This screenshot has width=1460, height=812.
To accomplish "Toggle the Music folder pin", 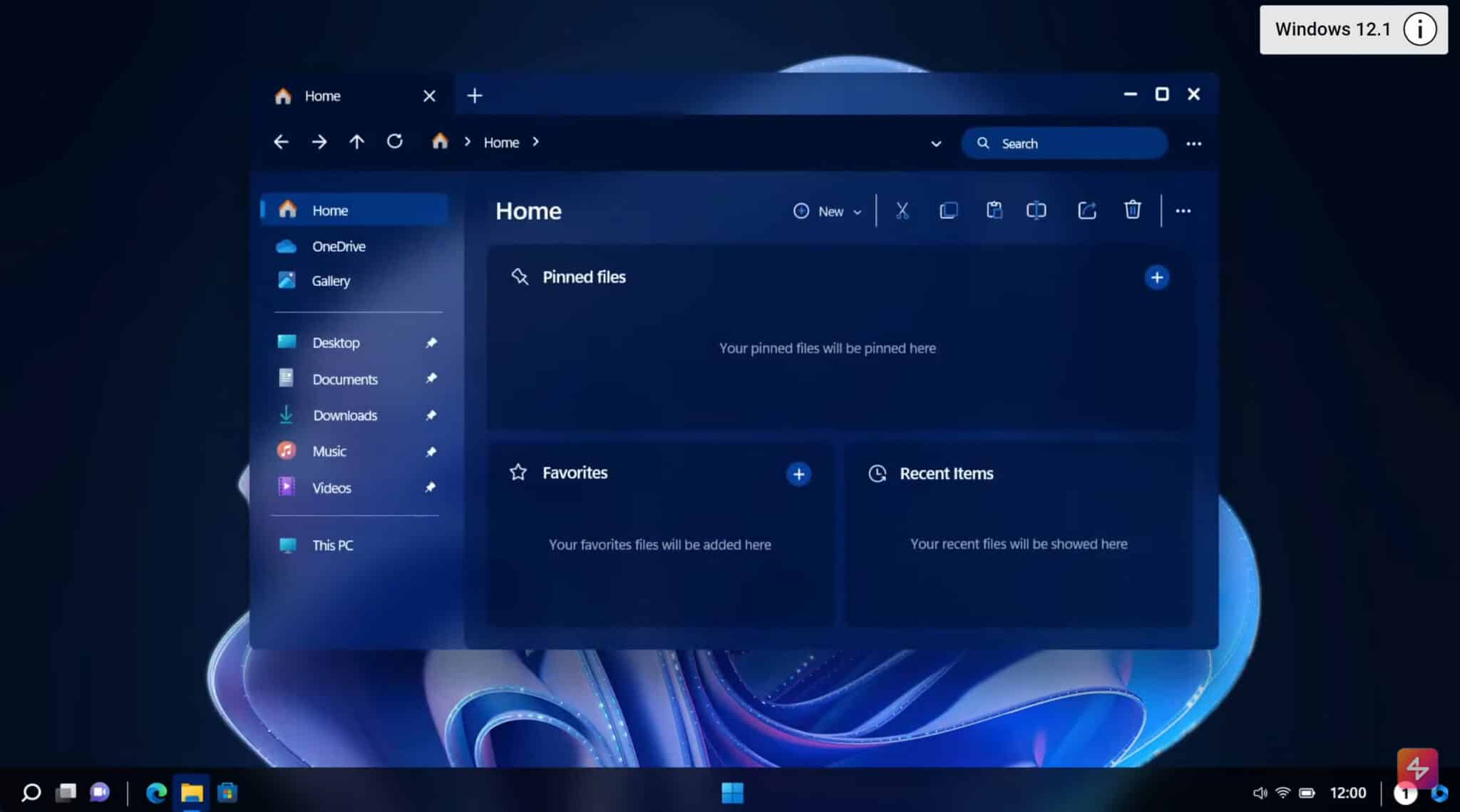I will tap(432, 451).
